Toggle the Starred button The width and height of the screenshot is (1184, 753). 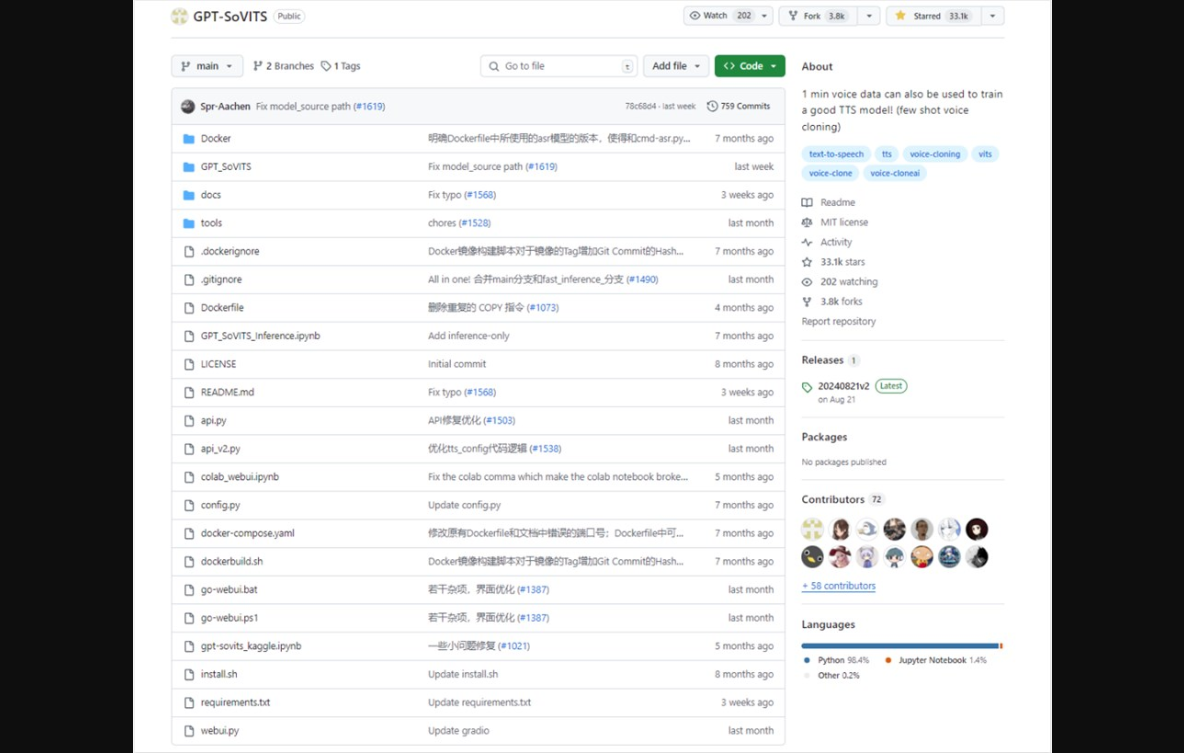coord(933,16)
